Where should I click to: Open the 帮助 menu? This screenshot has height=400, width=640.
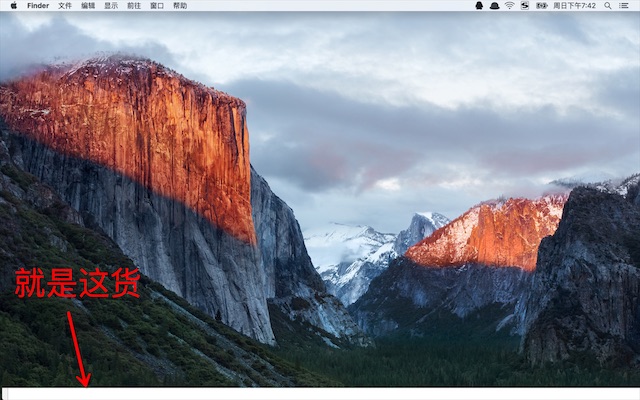point(180,5)
